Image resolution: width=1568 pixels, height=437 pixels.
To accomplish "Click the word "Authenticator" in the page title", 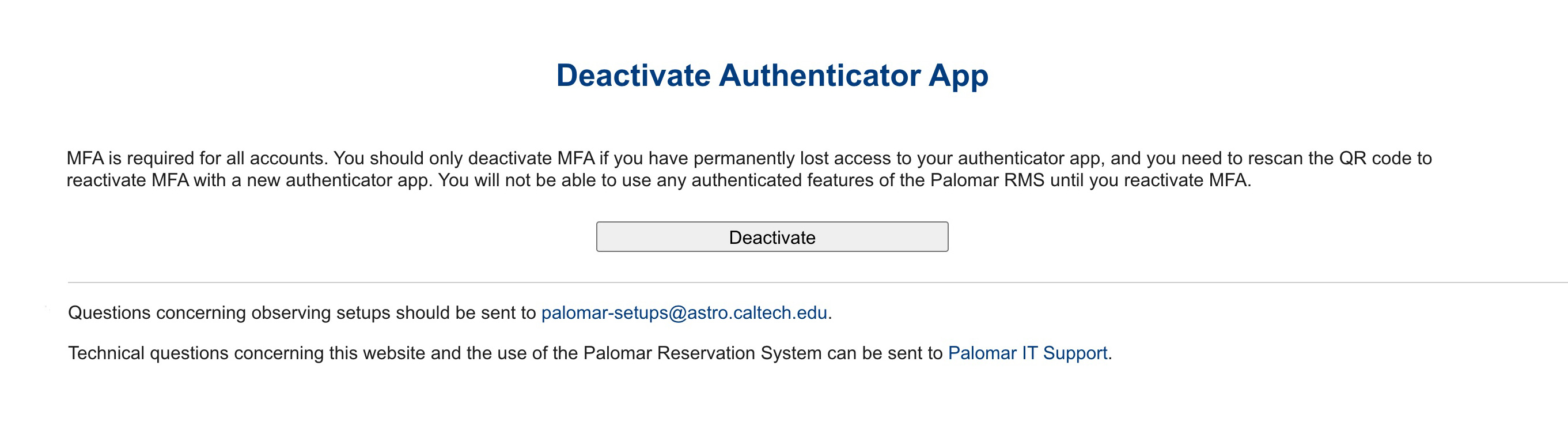I will (x=819, y=76).
